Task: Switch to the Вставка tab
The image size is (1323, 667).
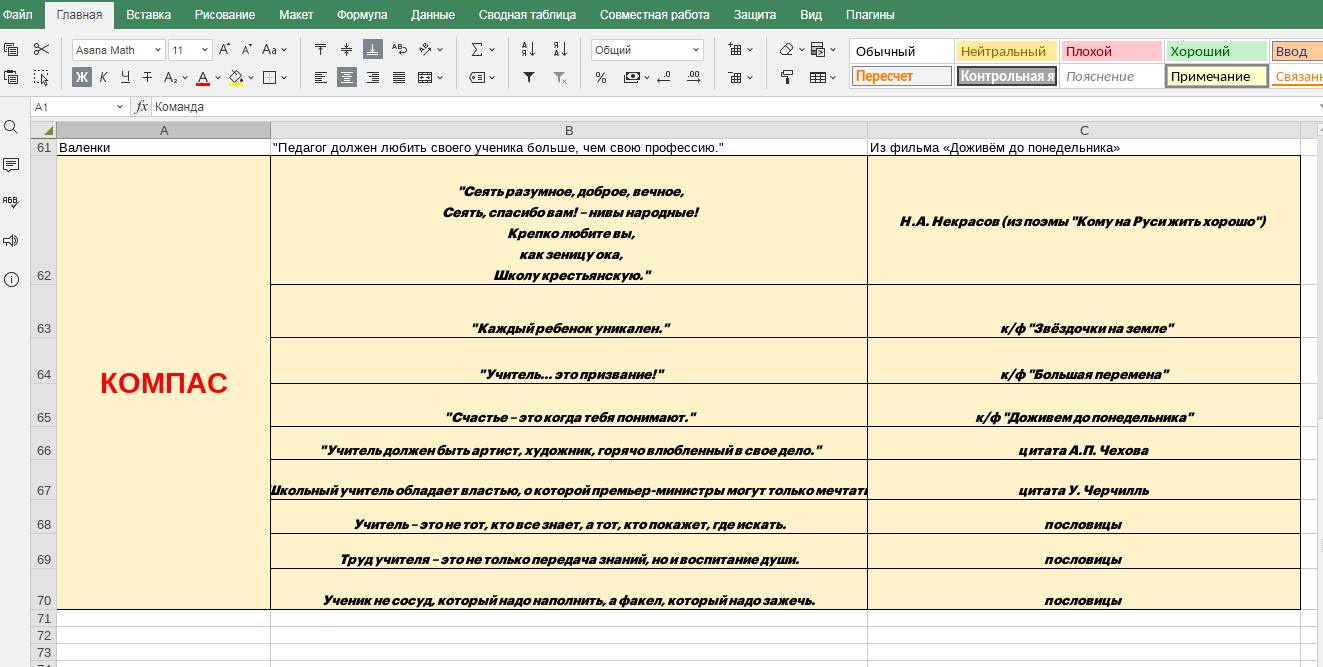Action: pyautogui.click(x=148, y=15)
